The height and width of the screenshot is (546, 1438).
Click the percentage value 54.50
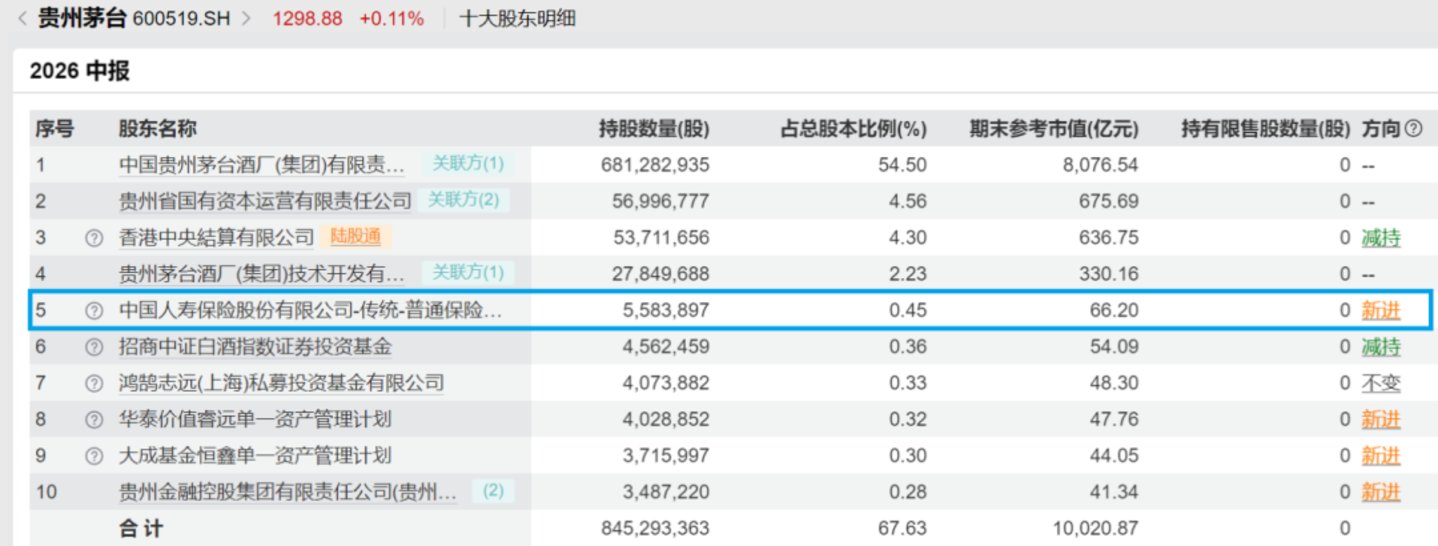click(903, 165)
